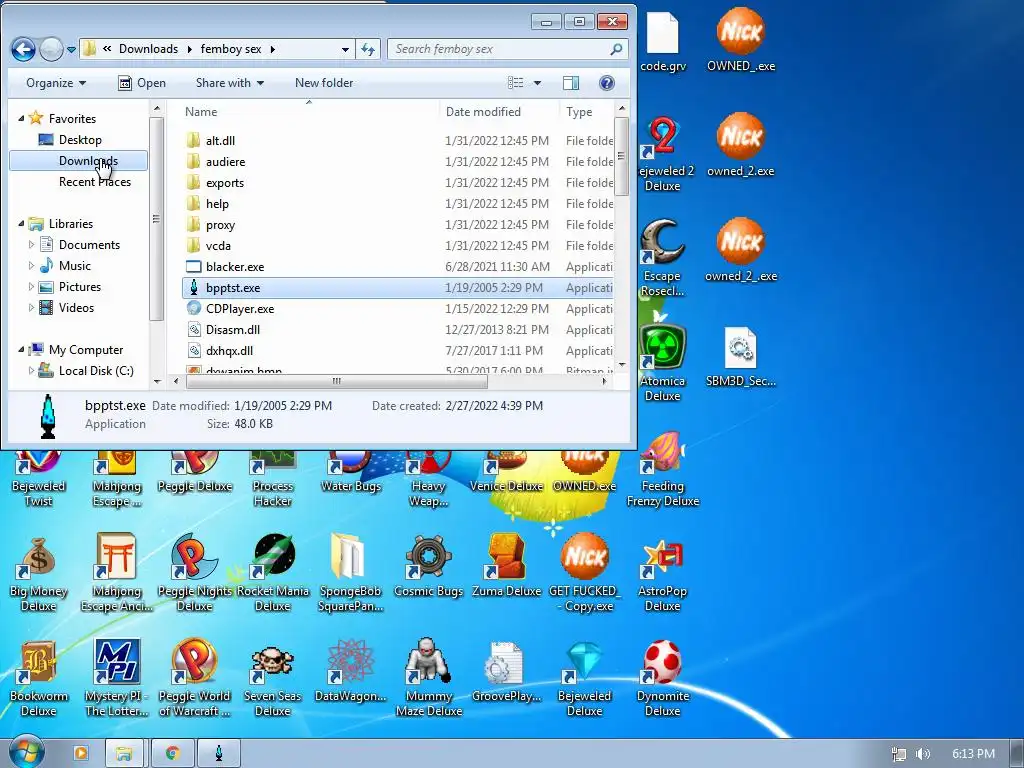Expand the Documents library node
1024x768 pixels.
(x=31, y=244)
